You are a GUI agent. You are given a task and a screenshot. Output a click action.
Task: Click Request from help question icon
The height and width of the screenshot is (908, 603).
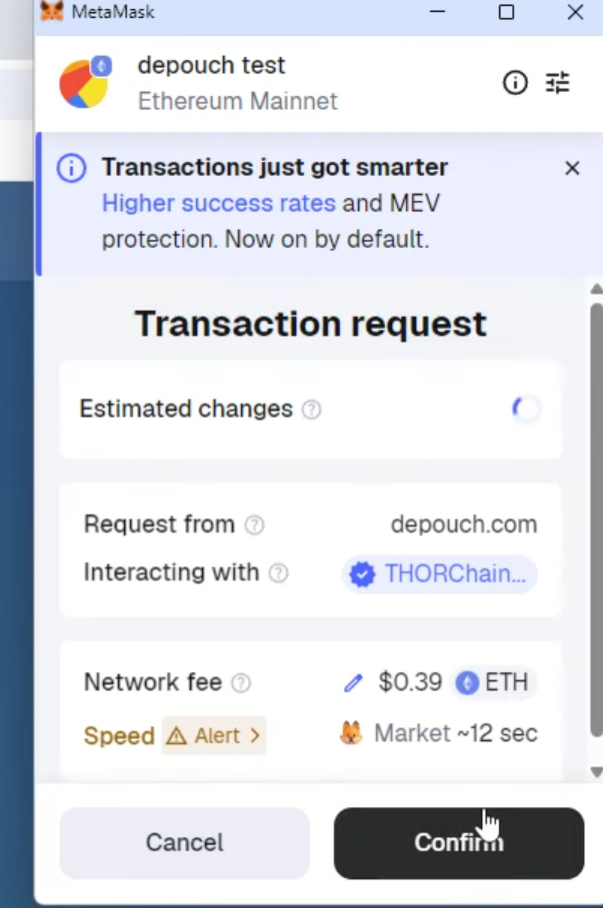pyautogui.click(x=255, y=525)
